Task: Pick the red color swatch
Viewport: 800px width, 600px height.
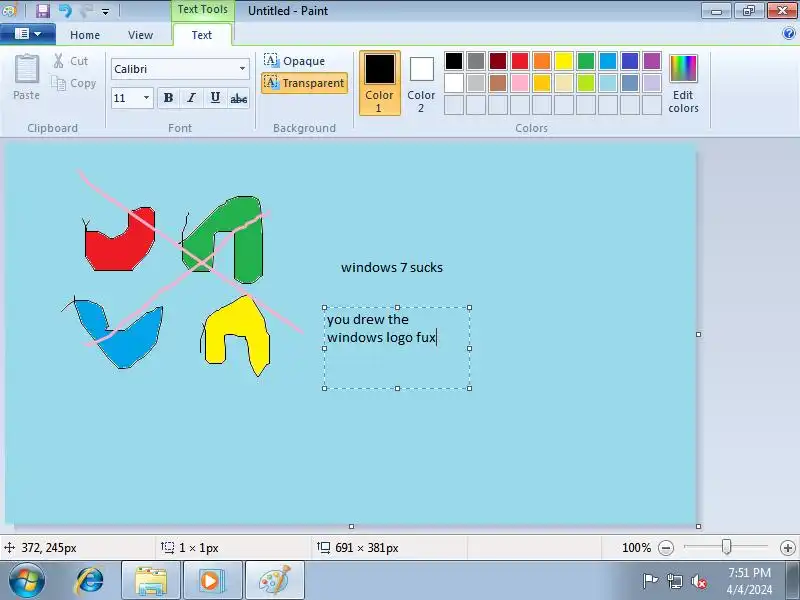Action: 520,61
